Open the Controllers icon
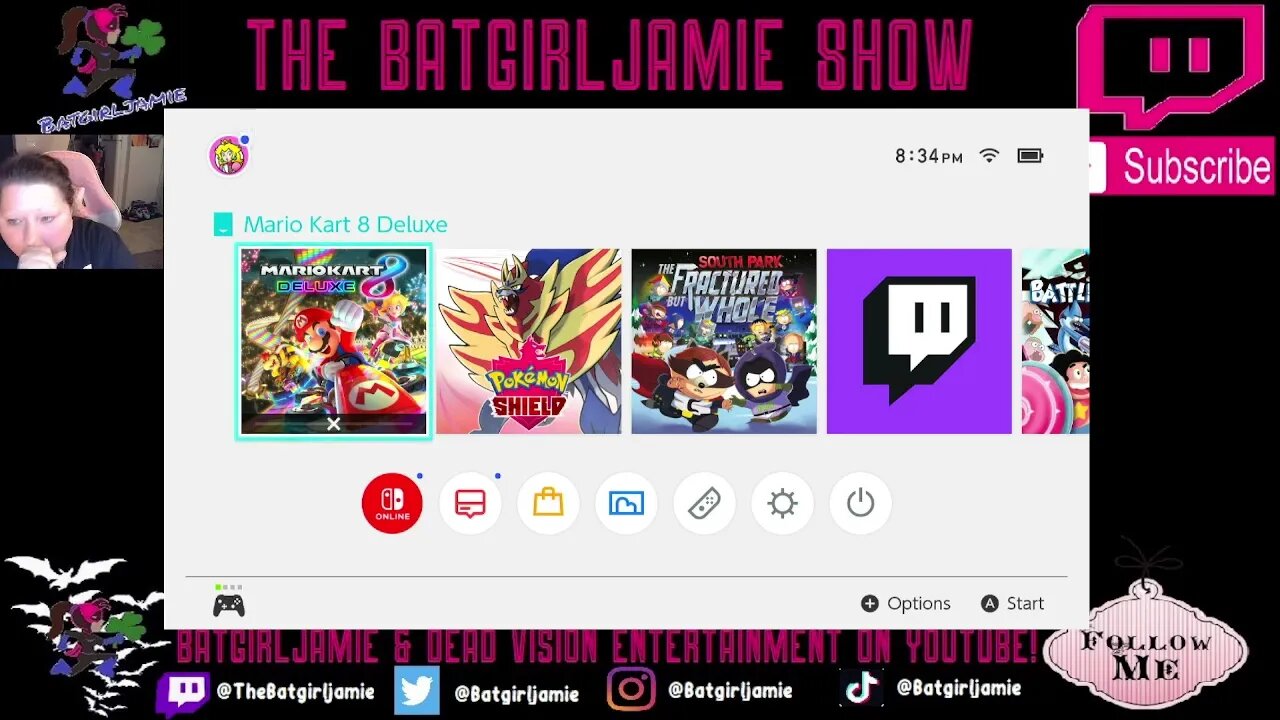1280x720 pixels. pyautogui.click(x=704, y=503)
